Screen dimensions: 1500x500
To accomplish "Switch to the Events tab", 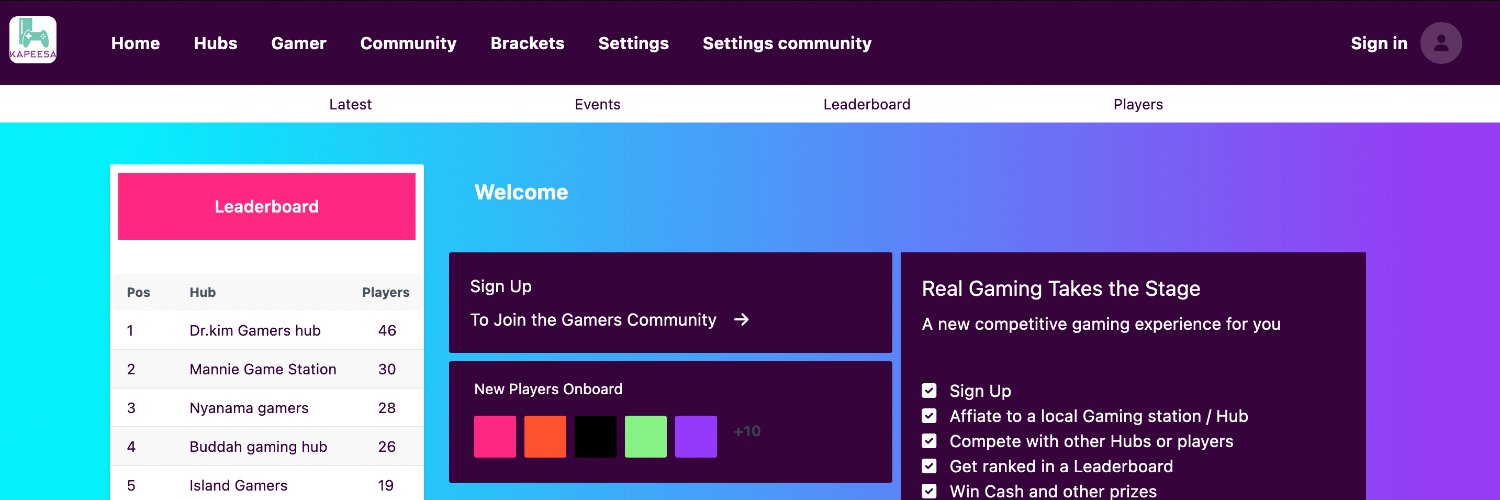I will coord(597,104).
